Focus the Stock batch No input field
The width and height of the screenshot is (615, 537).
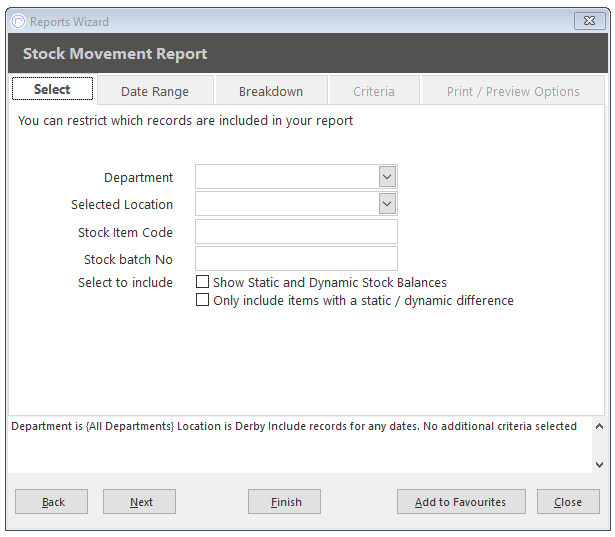click(x=297, y=258)
